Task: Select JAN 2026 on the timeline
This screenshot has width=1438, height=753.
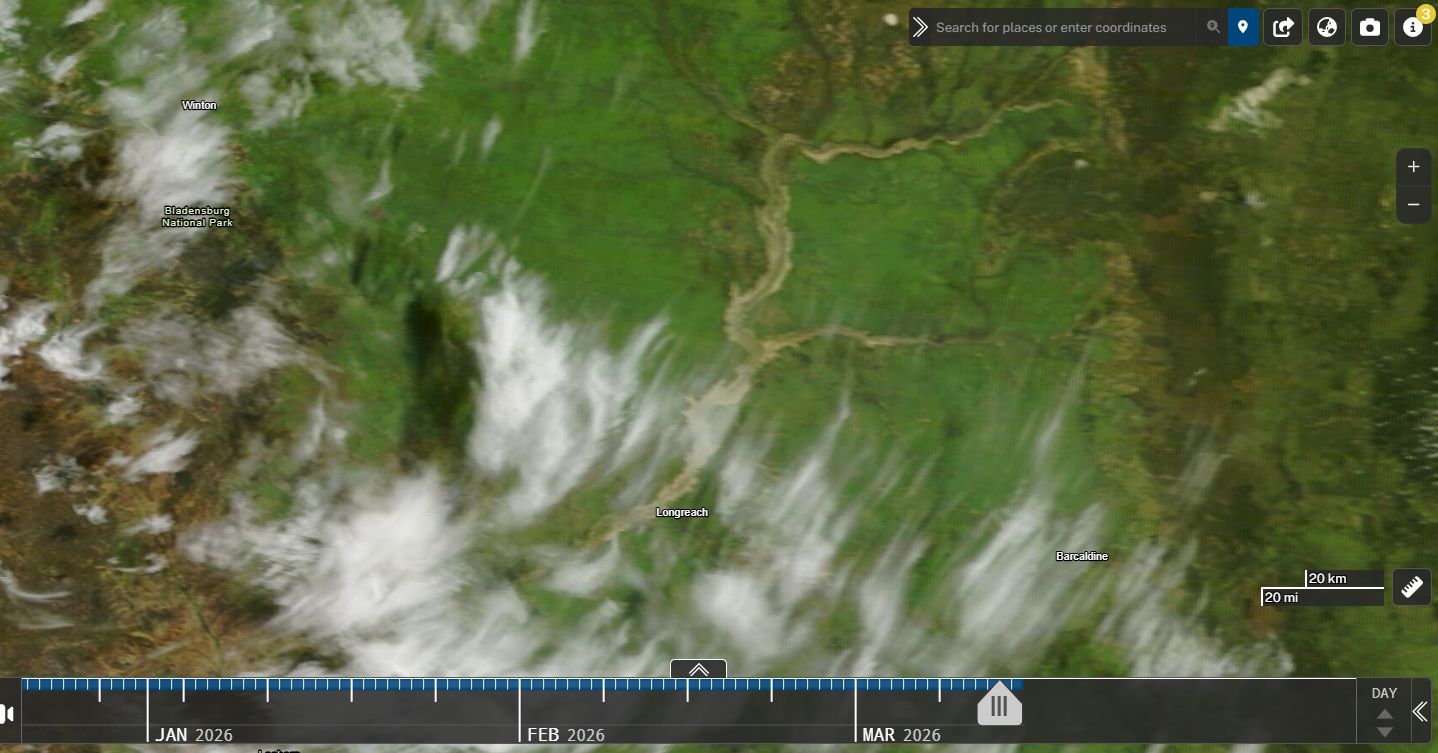Action: [194, 735]
